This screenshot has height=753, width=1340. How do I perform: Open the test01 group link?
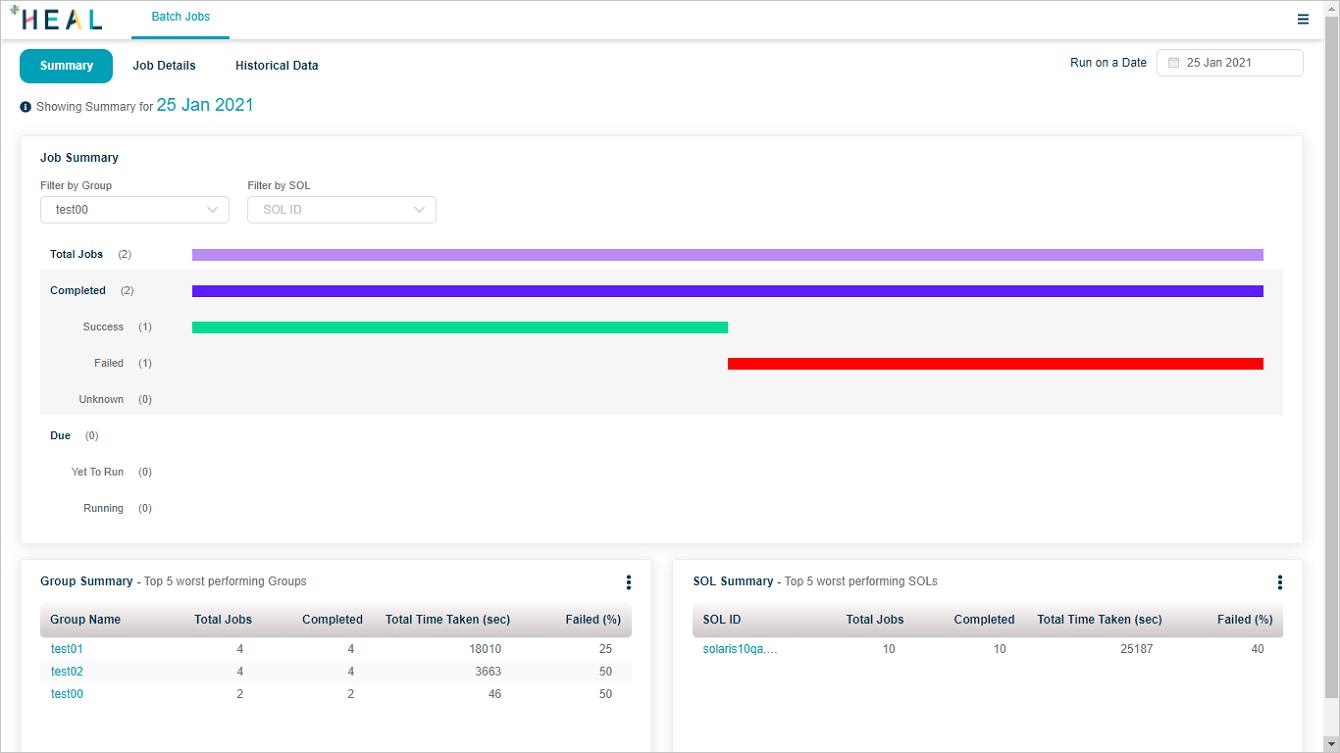pos(67,649)
